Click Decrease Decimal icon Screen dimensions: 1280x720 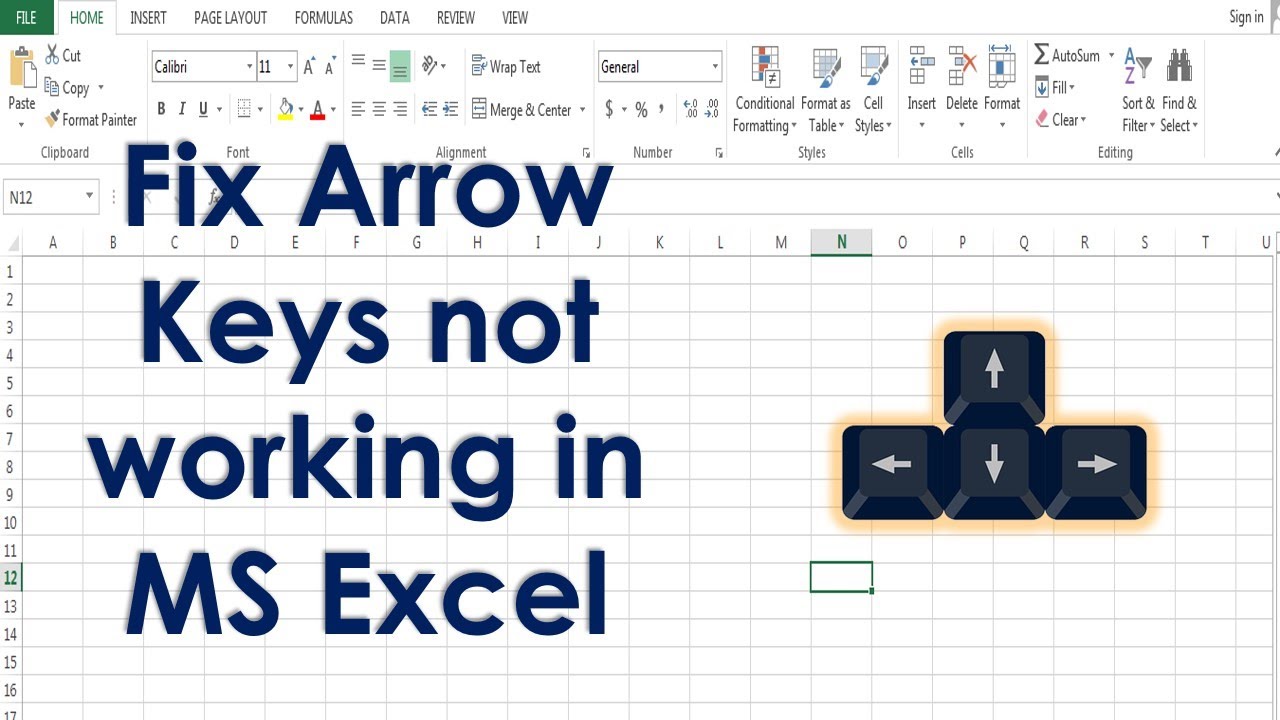click(712, 110)
